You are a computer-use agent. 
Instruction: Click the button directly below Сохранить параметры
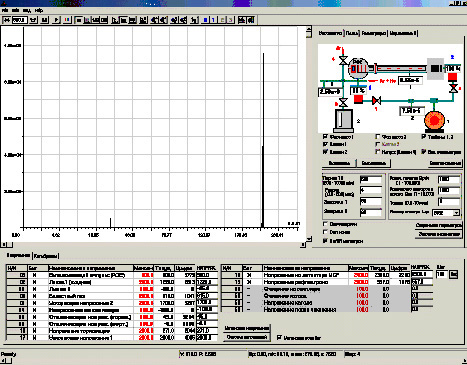pyautogui.click(x=439, y=234)
